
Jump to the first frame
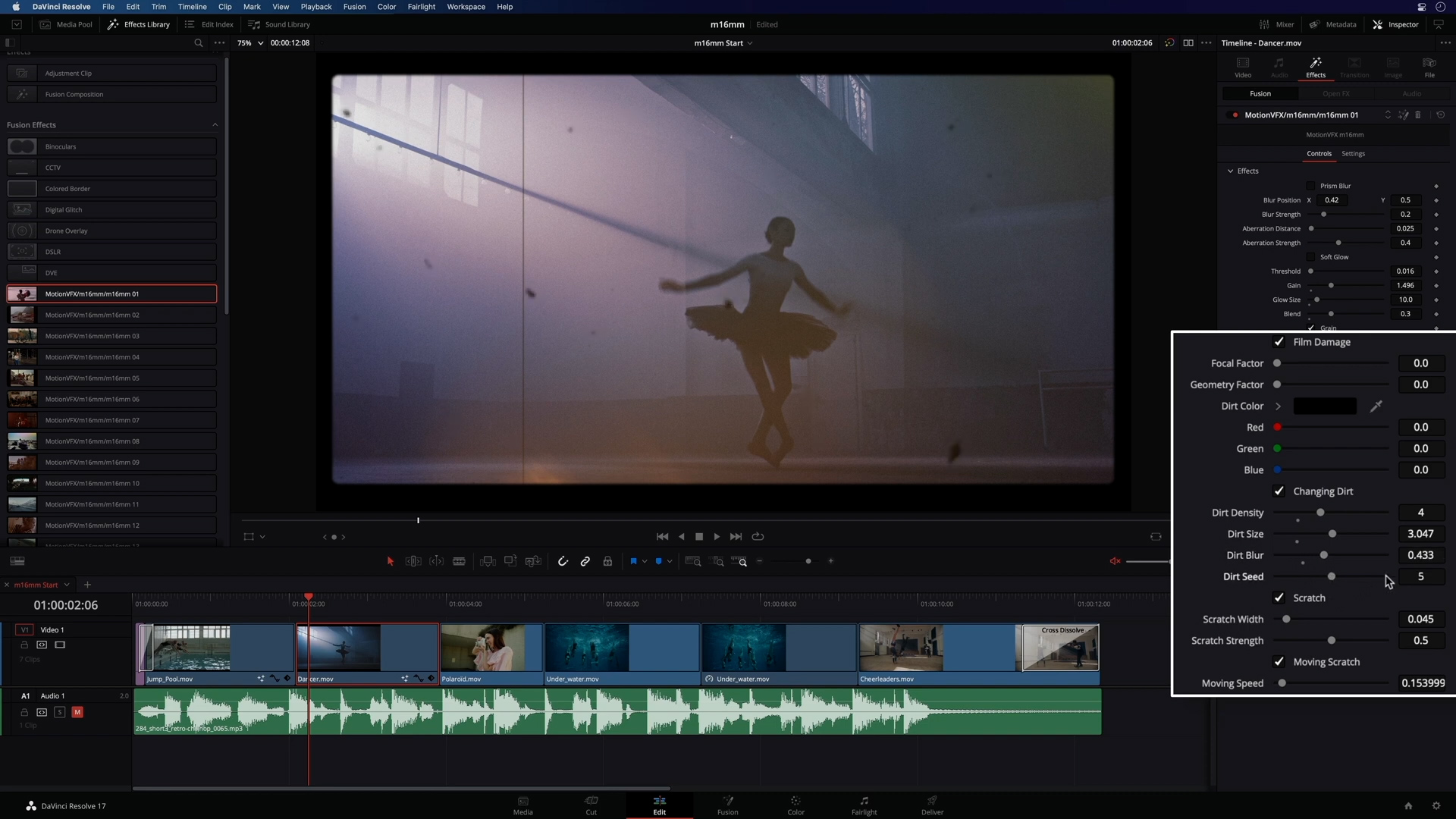(662, 537)
